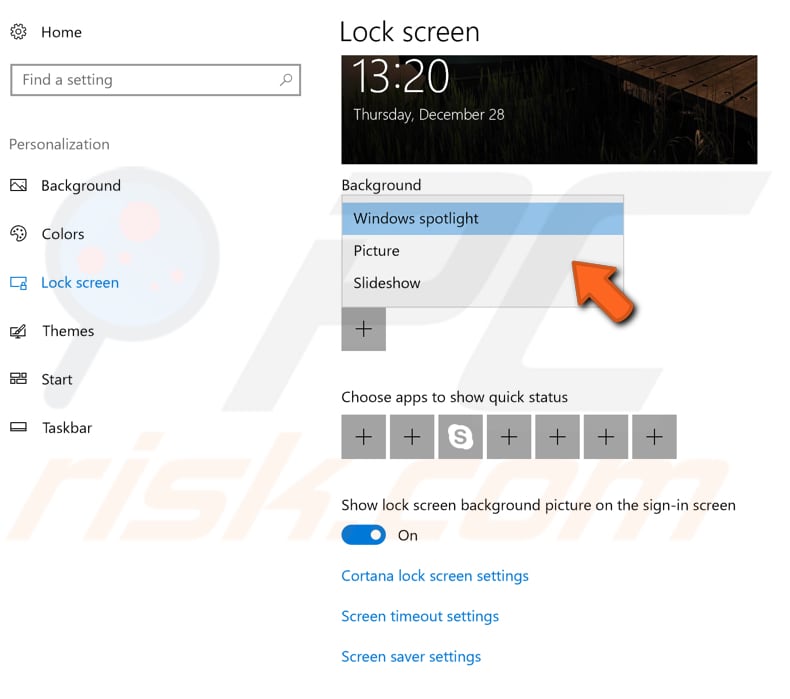Add sixth quick status app slot
Image resolution: width=790 pixels, height=699 pixels.
click(x=606, y=436)
